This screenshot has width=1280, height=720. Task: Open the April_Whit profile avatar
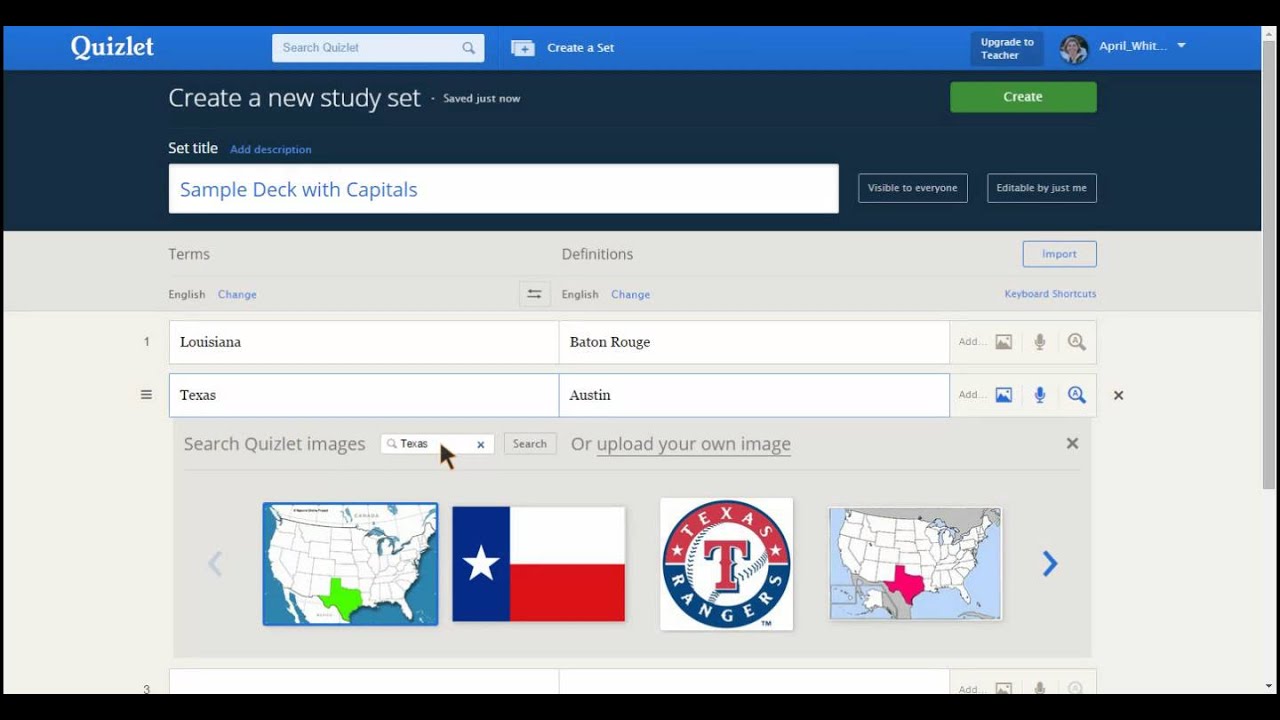pos(1073,49)
